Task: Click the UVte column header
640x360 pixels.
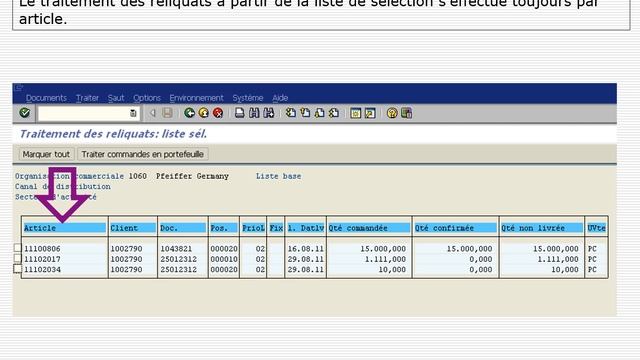Action: [x=596, y=228]
